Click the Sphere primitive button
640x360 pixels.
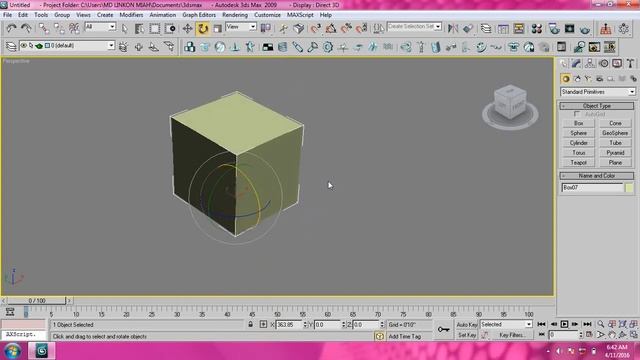pyautogui.click(x=578, y=133)
